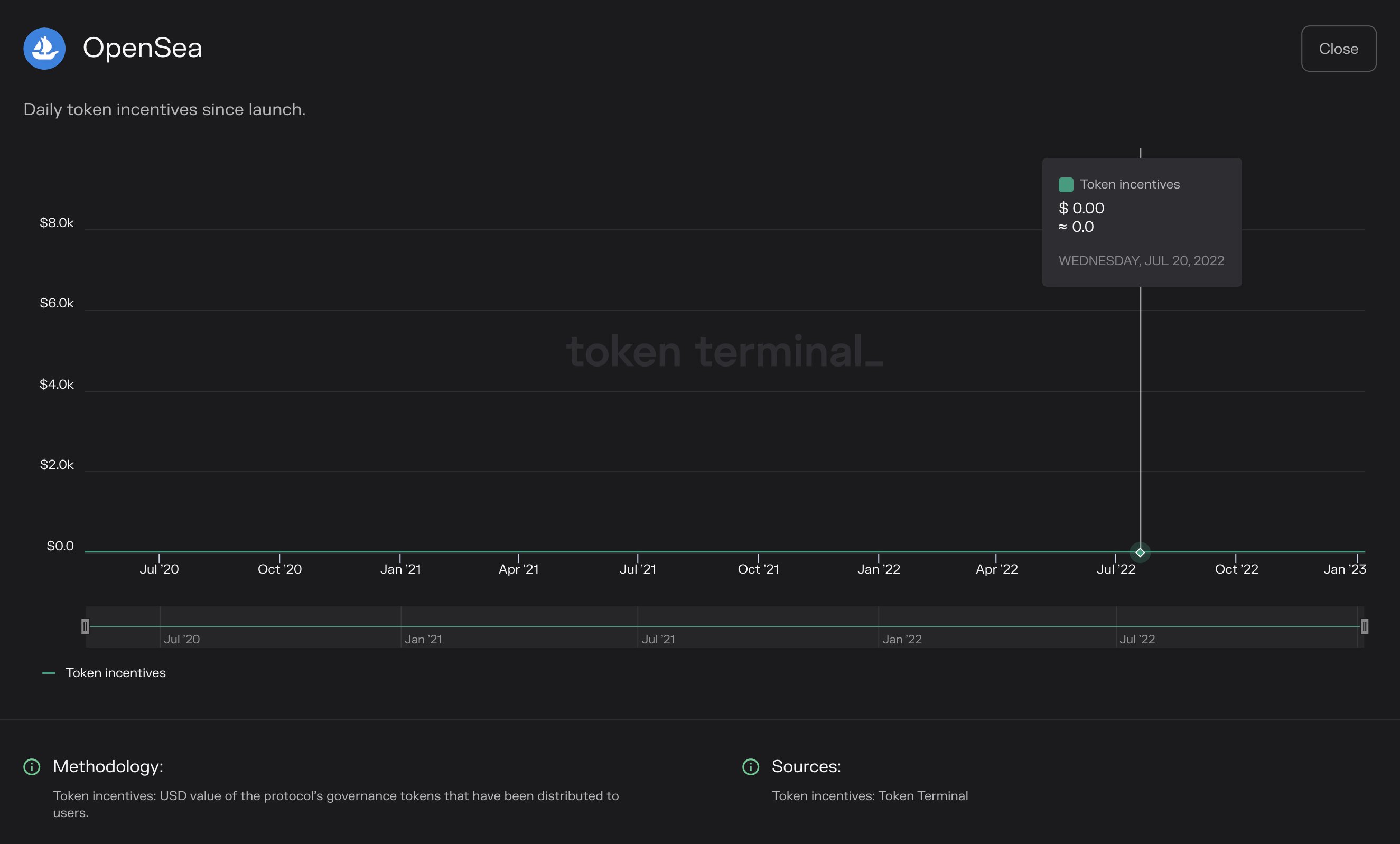The width and height of the screenshot is (1400, 844).
Task: Click the Sources info icon
Action: point(751,767)
